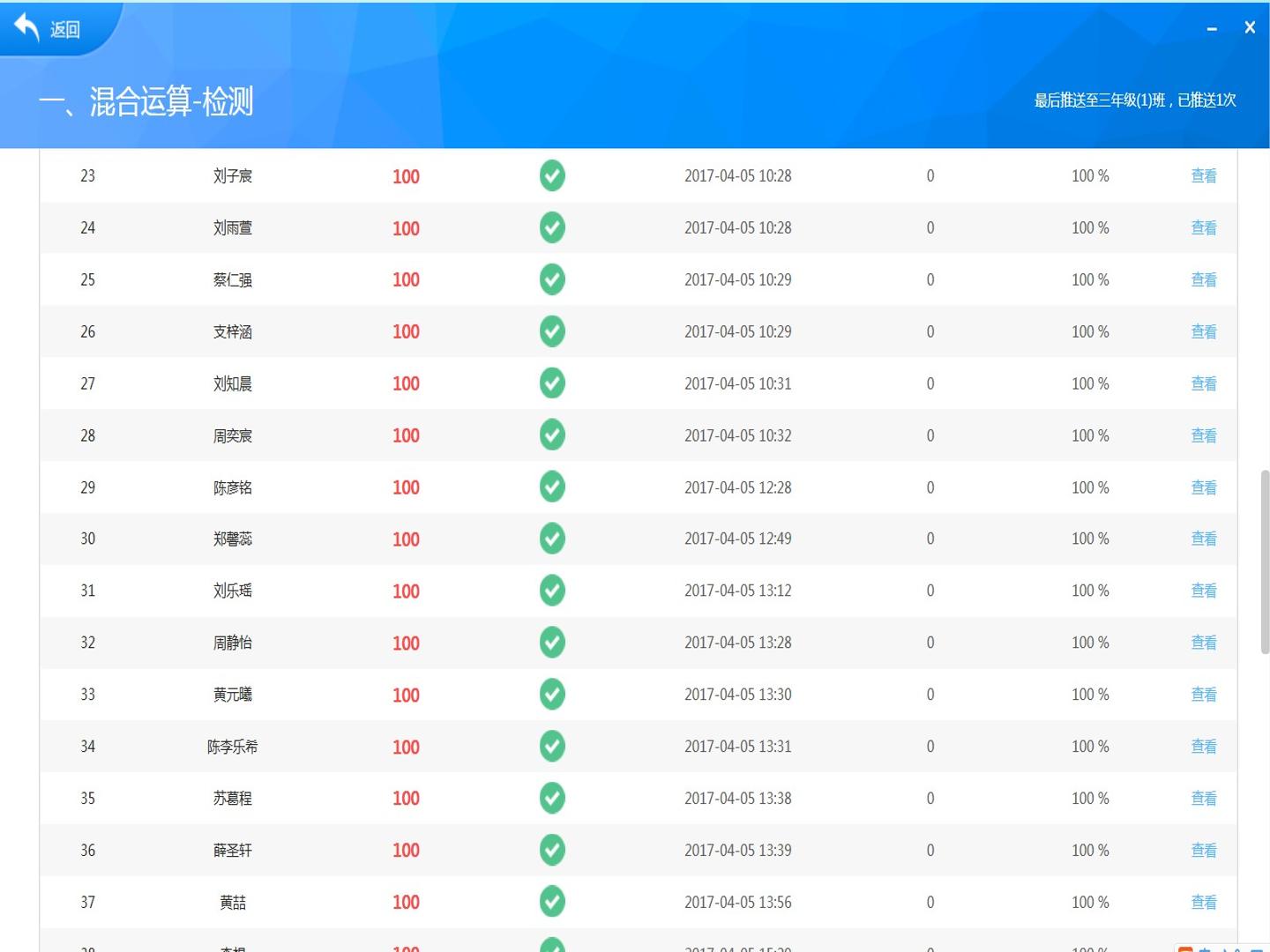Open 查看 link for row 33 黄元曦
Screen dimensions: 1270x952
pos(1204,695)
